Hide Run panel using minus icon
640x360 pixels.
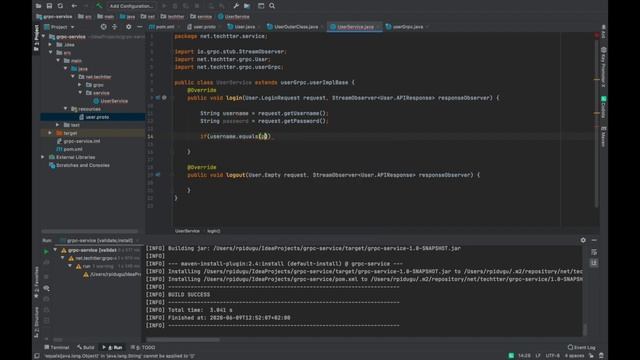594,240
